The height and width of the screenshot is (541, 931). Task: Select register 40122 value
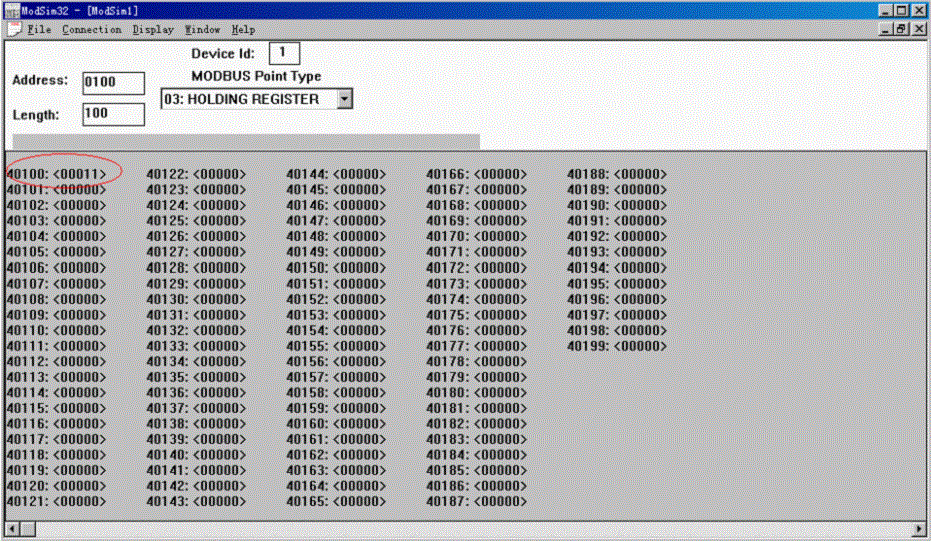click(219, 174)
